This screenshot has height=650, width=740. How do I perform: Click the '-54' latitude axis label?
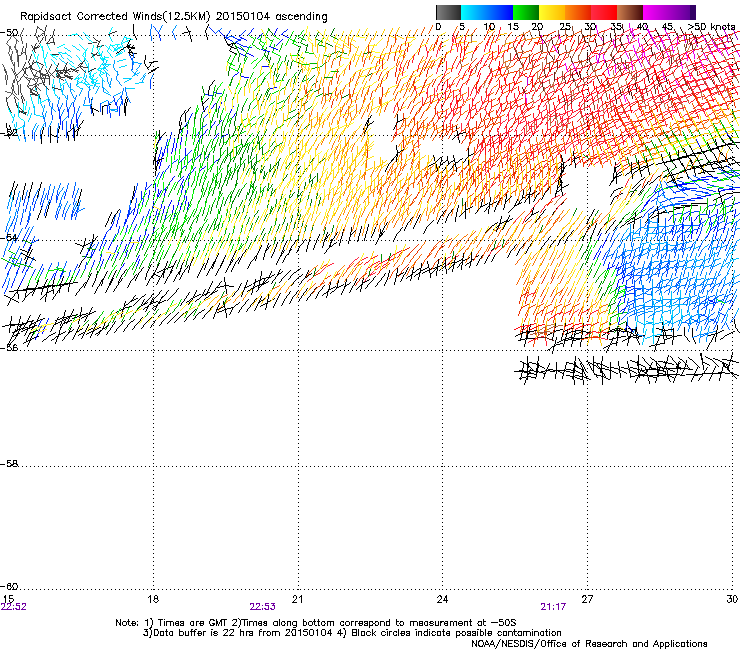[9, 237]
